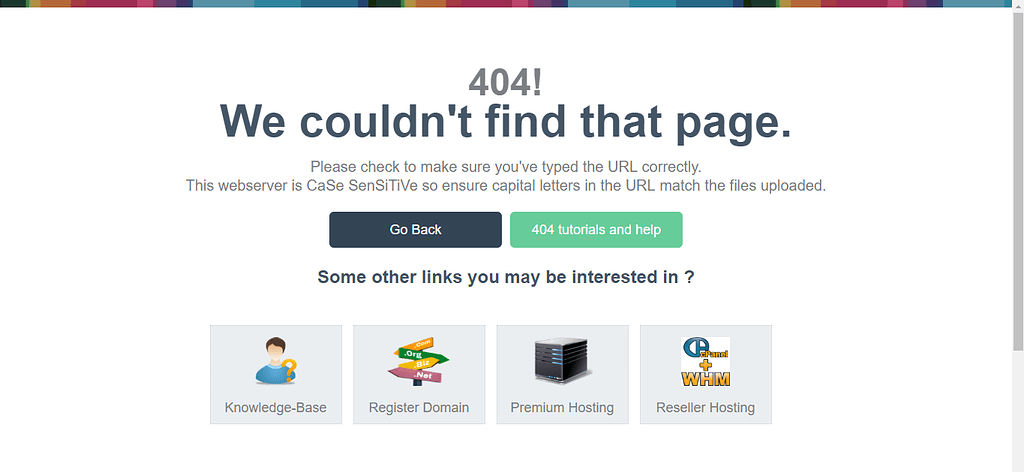Click the Go Back button
Image resolution: width=1024 pixels, height=472 pixels.
click(x=415, y=230)
